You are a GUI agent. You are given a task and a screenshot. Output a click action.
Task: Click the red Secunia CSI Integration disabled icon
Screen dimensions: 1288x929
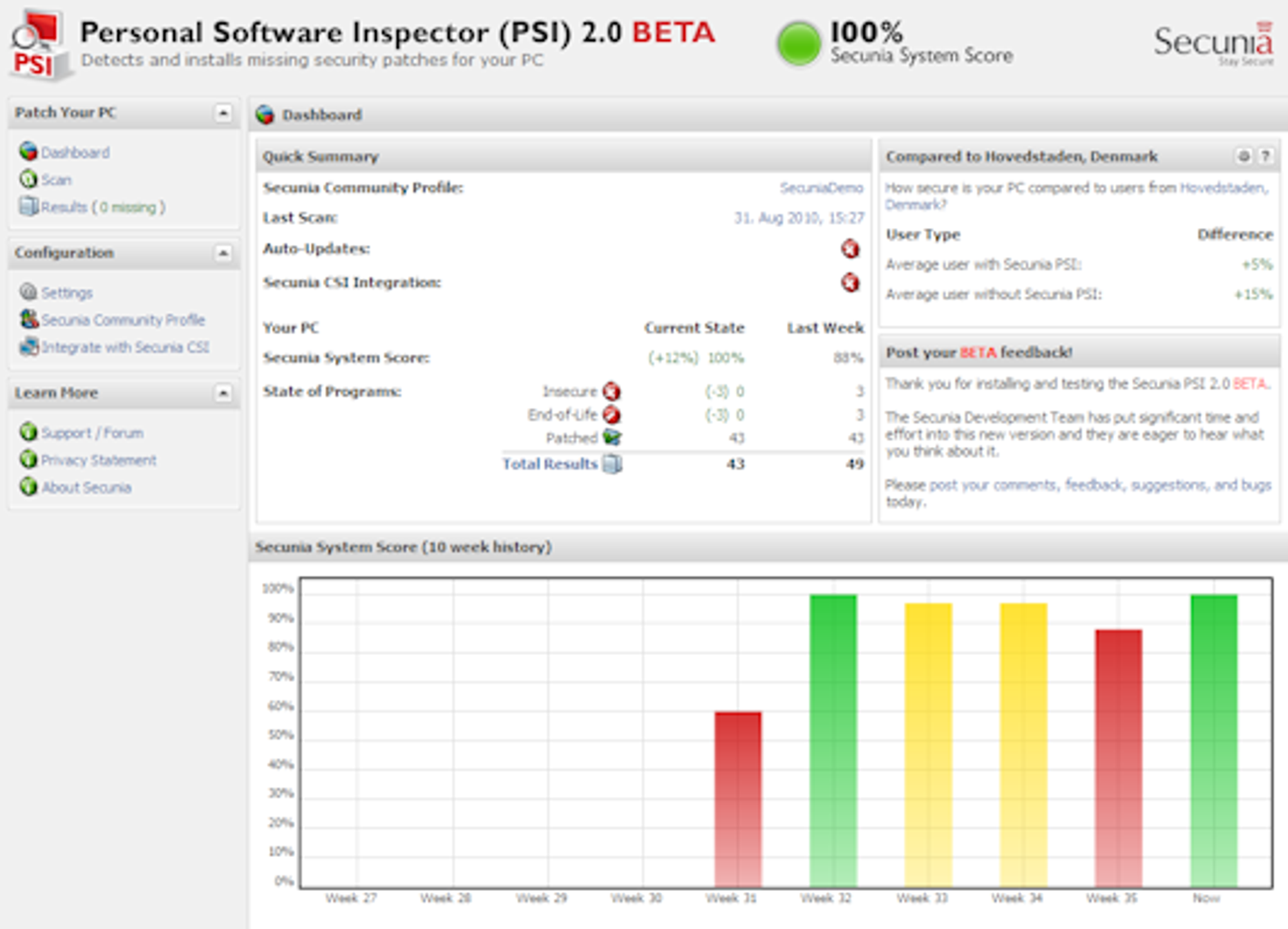850,282
